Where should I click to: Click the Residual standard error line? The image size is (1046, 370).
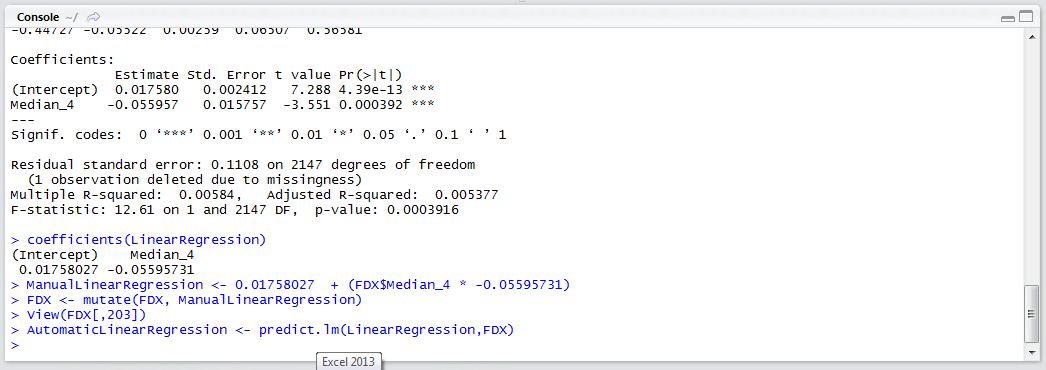243,165
